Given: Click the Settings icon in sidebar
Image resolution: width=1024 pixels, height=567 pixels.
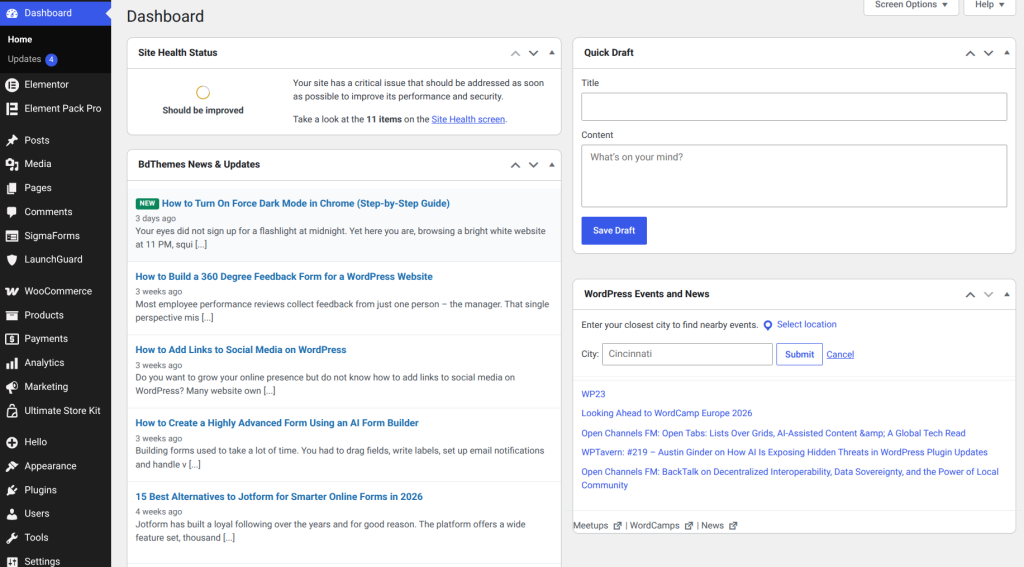Looking at the screenshot, I should click(12, 561).
